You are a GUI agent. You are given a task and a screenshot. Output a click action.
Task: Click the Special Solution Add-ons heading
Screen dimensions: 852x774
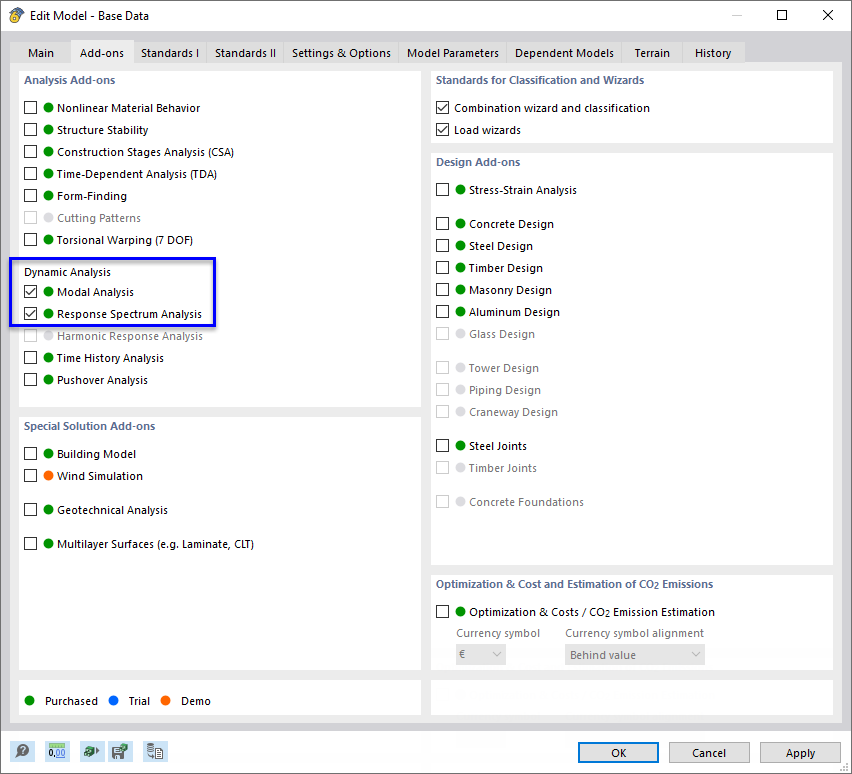[x=90, y=426]
